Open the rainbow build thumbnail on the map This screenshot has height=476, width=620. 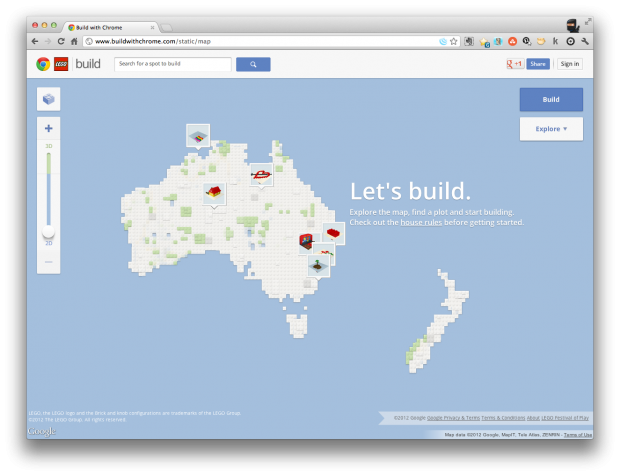[x=198, y=136]
